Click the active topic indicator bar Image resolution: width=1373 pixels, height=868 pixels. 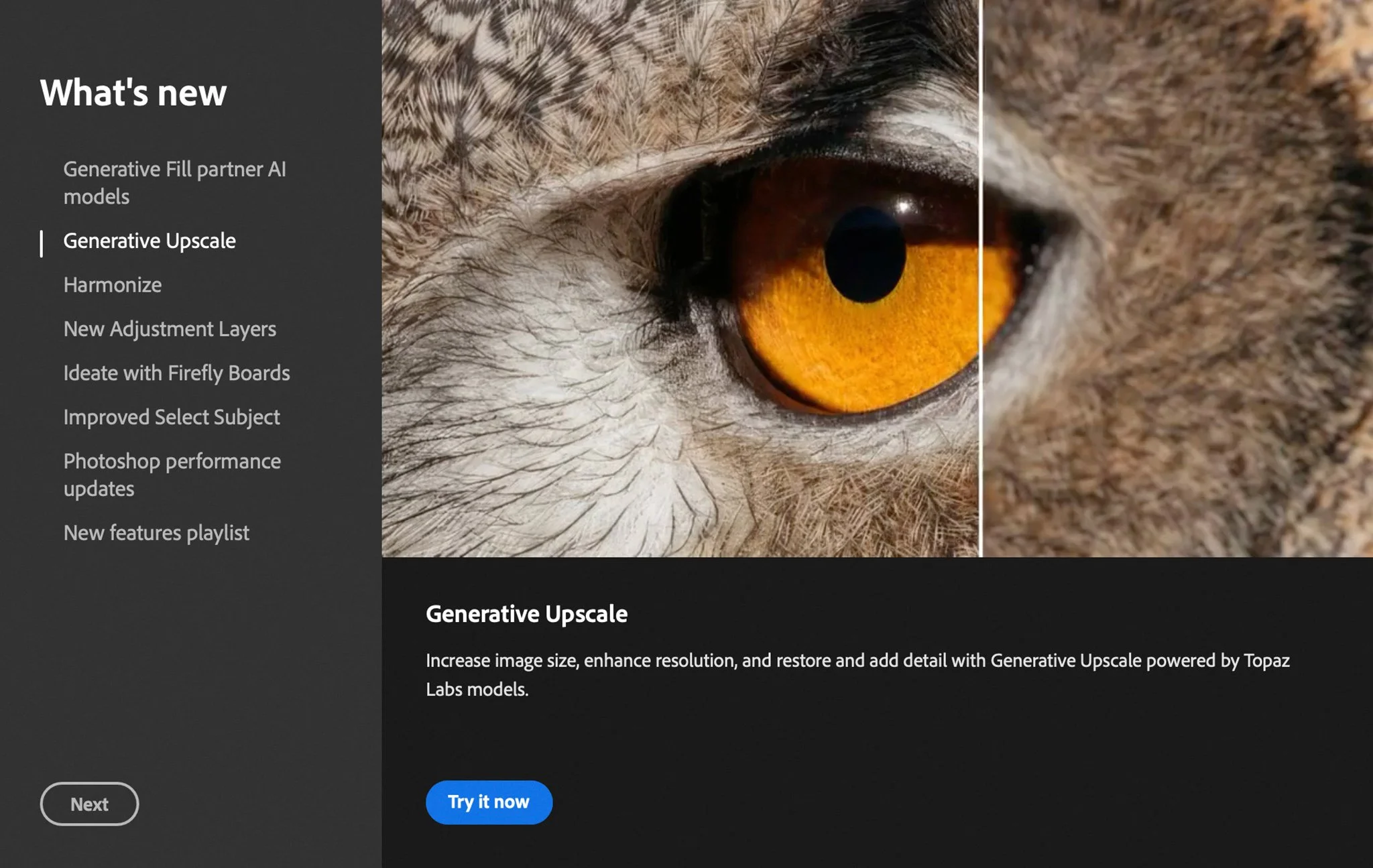pyautogui.click(x=42, y=241)
